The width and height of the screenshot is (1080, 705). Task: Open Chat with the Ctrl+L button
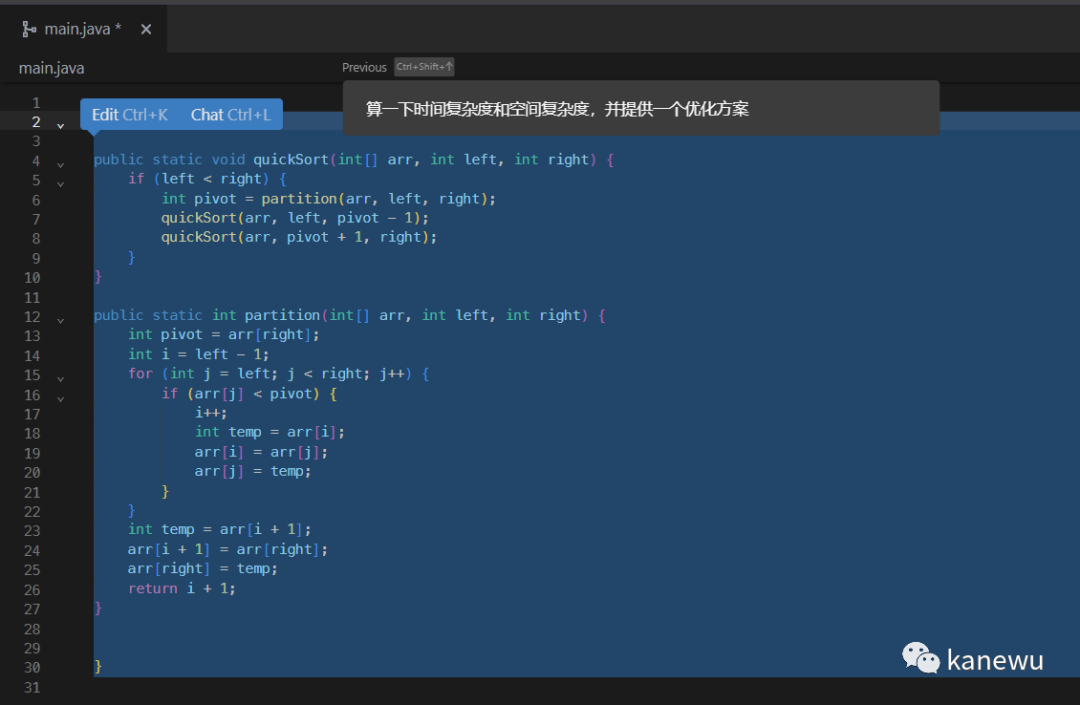[231, 115]
